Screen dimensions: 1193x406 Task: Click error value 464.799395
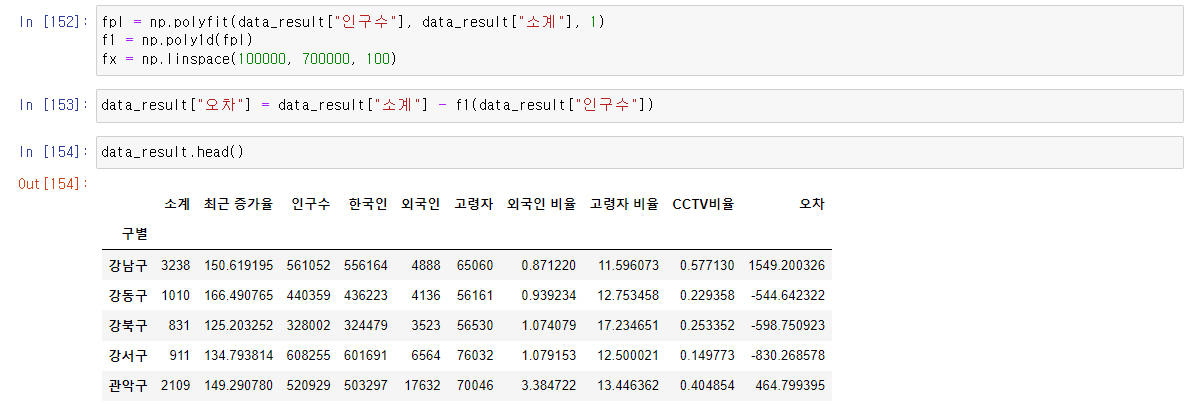[791, 385]
